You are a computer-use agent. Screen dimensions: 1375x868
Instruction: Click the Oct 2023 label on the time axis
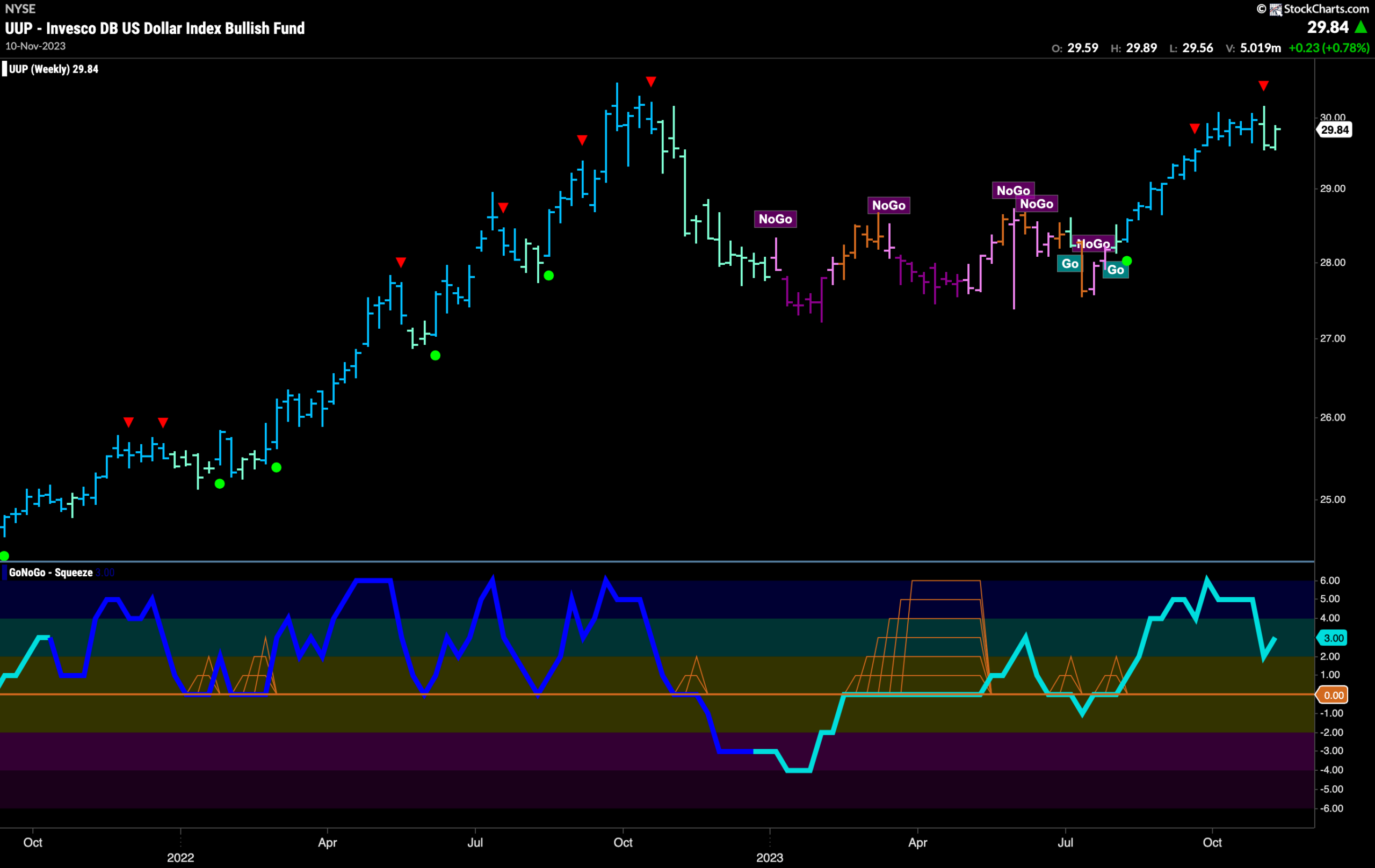click(x=1212, y=842)
